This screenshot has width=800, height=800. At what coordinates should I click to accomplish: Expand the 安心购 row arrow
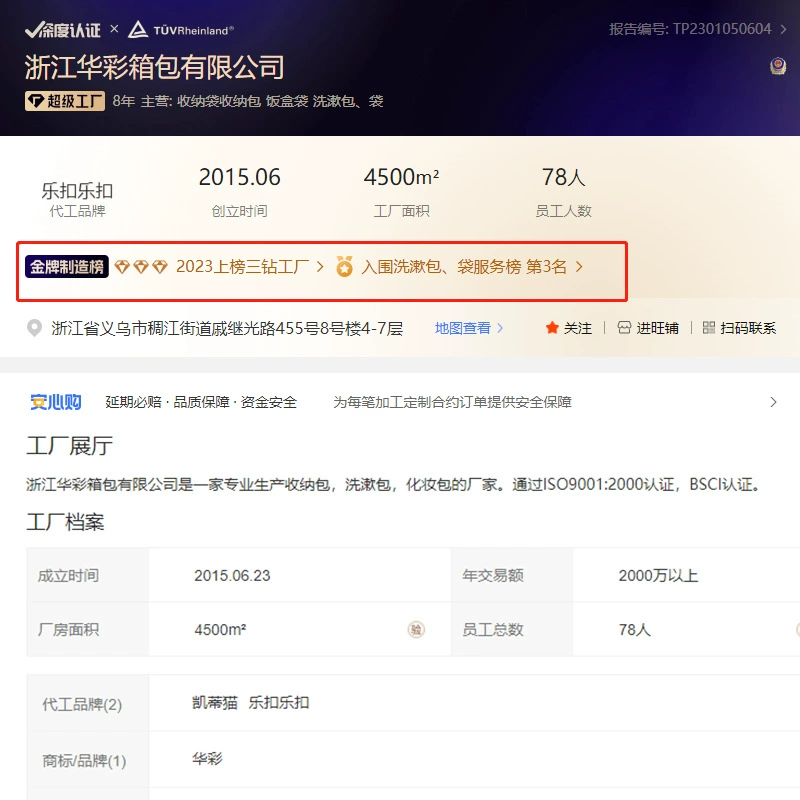[773, 402]
